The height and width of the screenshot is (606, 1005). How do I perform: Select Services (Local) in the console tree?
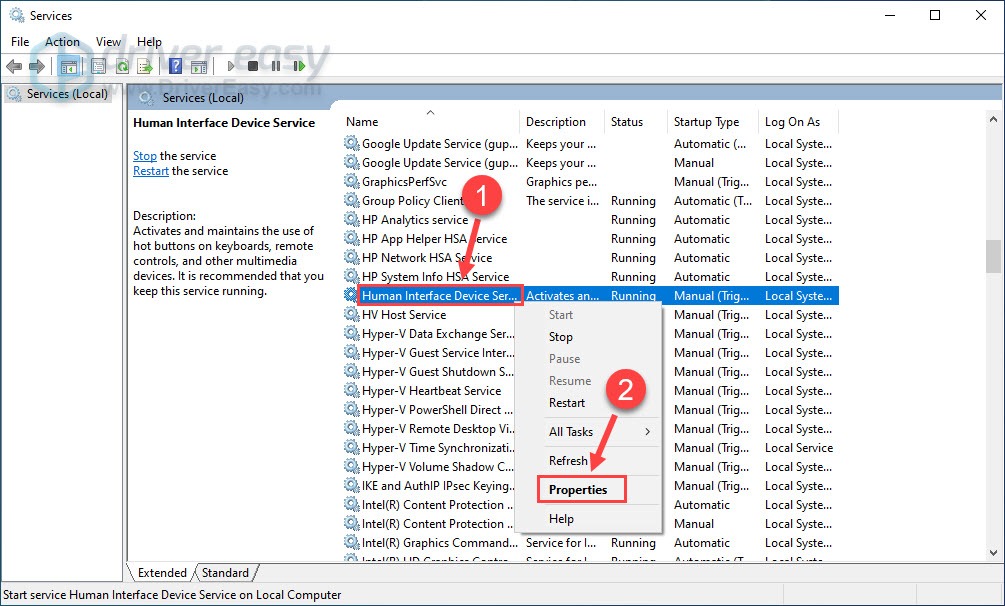[x=66, y=94]
